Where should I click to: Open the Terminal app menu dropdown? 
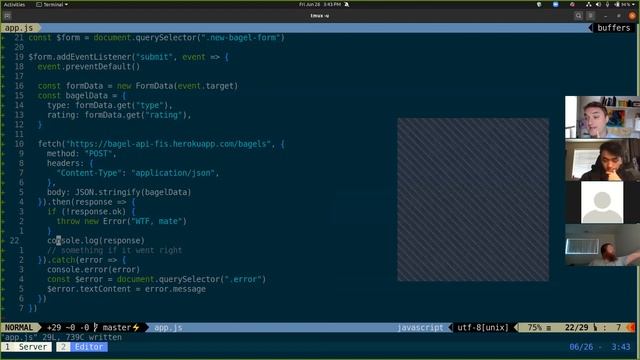[x=52, y=4]
